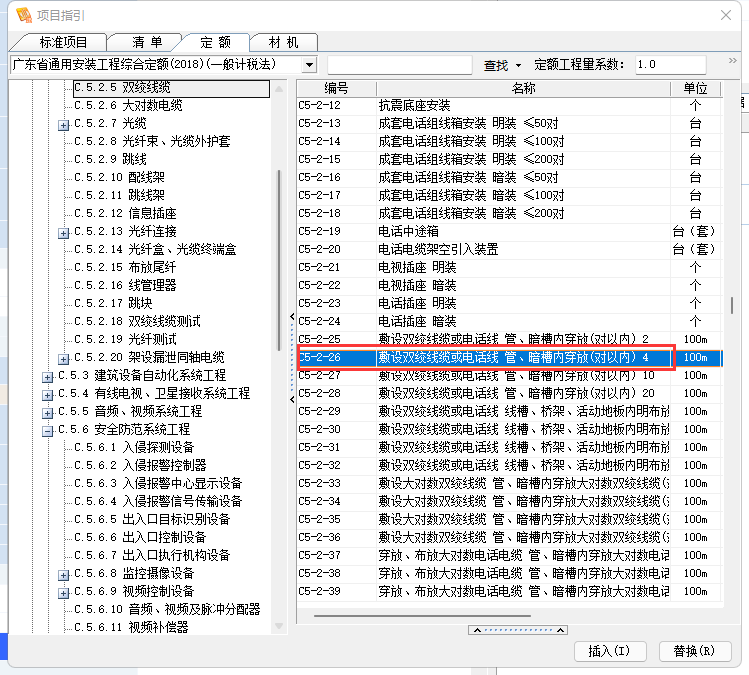749x675 pixels.
Task: Expand the C.5.2.20 架设漏泄同轴电缆 node
Action: [x=63, y=359]
